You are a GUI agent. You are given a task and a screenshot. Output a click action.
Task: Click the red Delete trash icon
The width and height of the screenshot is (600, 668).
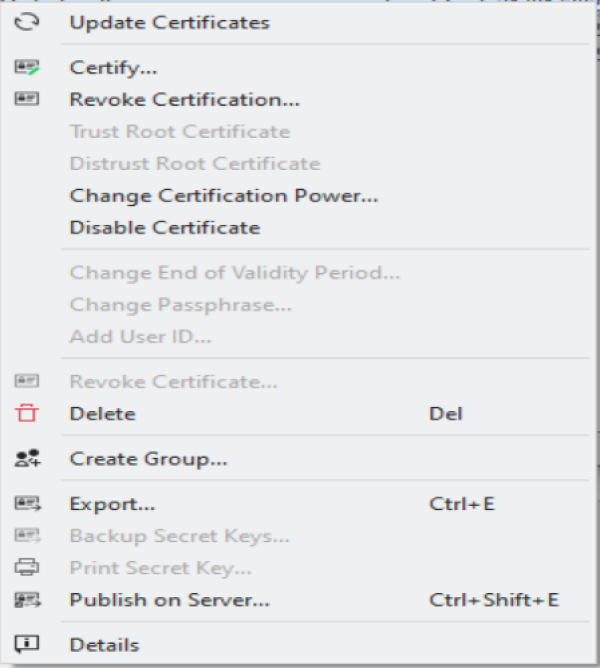[27, 413]
